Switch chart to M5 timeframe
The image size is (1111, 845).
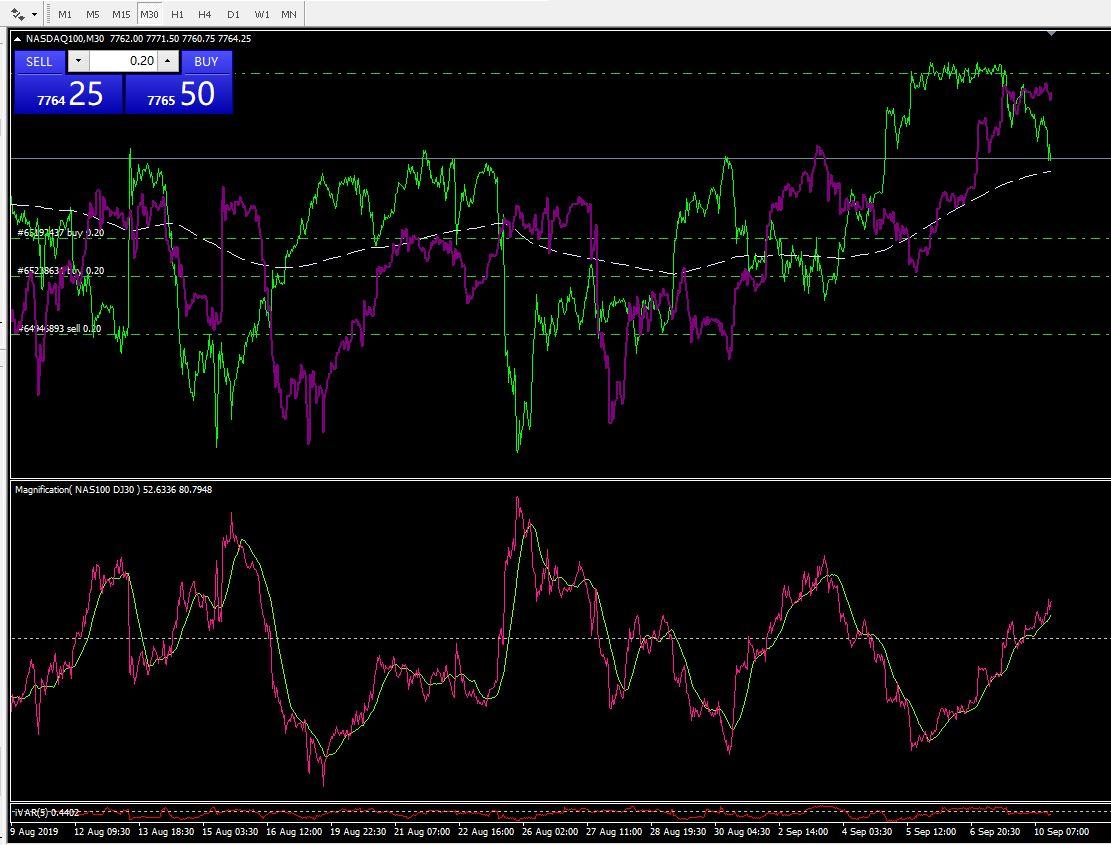(92, 14)
